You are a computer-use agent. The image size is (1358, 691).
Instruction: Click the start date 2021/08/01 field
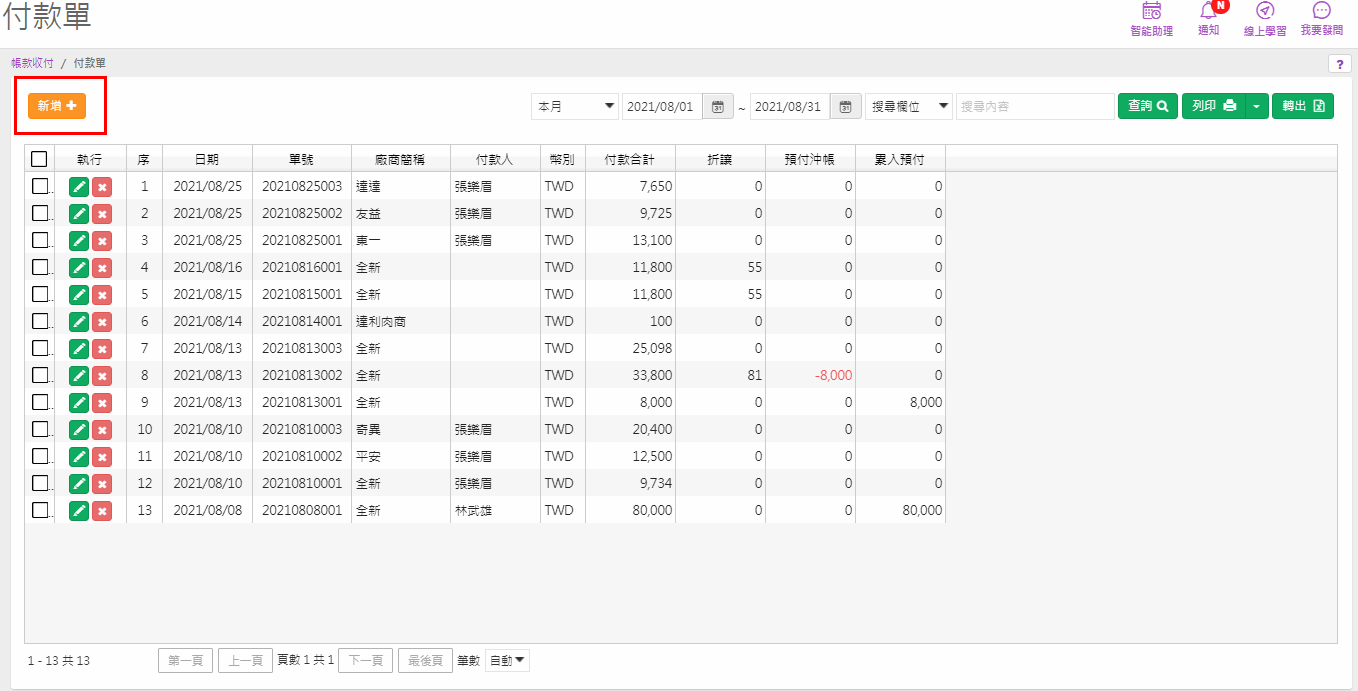click(x=662, y=106)
